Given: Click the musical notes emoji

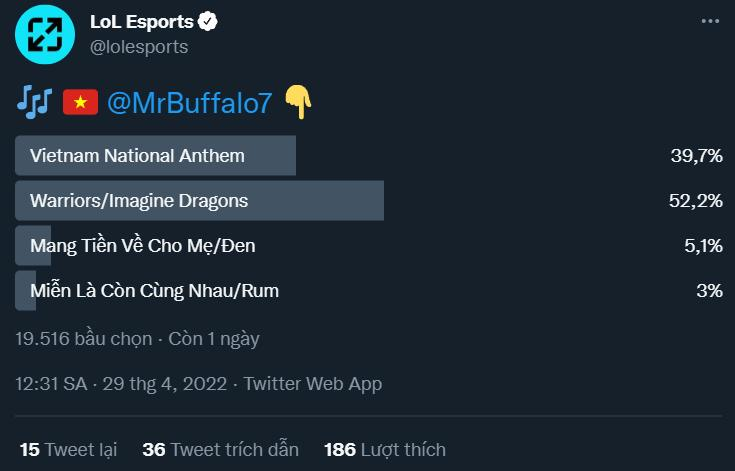Looking at the screenshot, I should click(34, 102).
